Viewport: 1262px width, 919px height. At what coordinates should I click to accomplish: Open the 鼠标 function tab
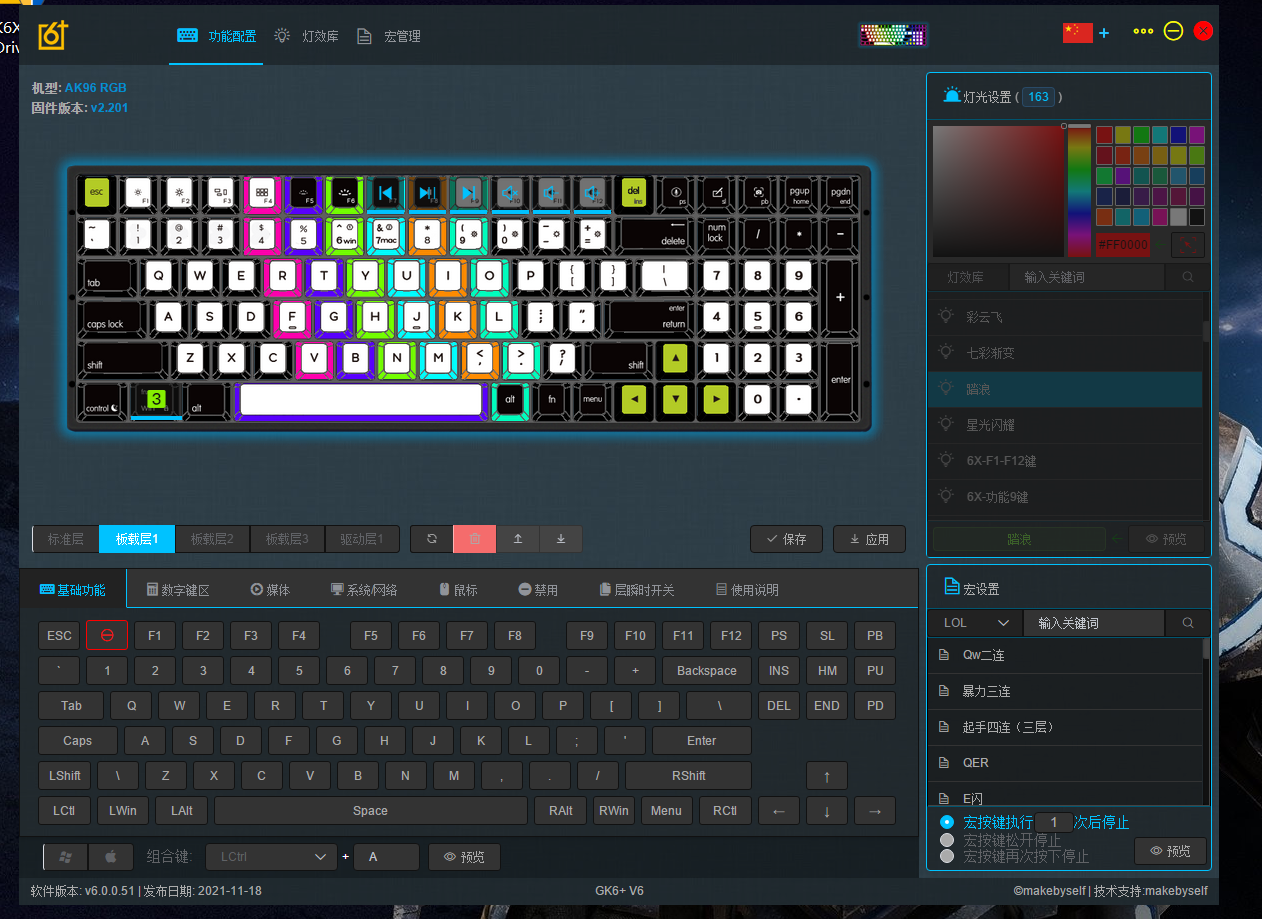pyautogui.click(x=458, y=590)
